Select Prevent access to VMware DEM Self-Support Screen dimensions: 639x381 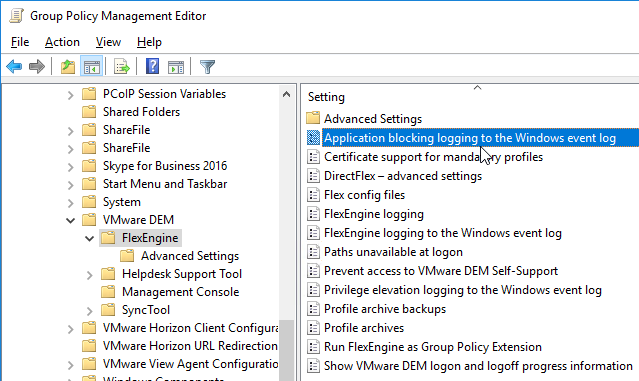(x=441, y=271)
